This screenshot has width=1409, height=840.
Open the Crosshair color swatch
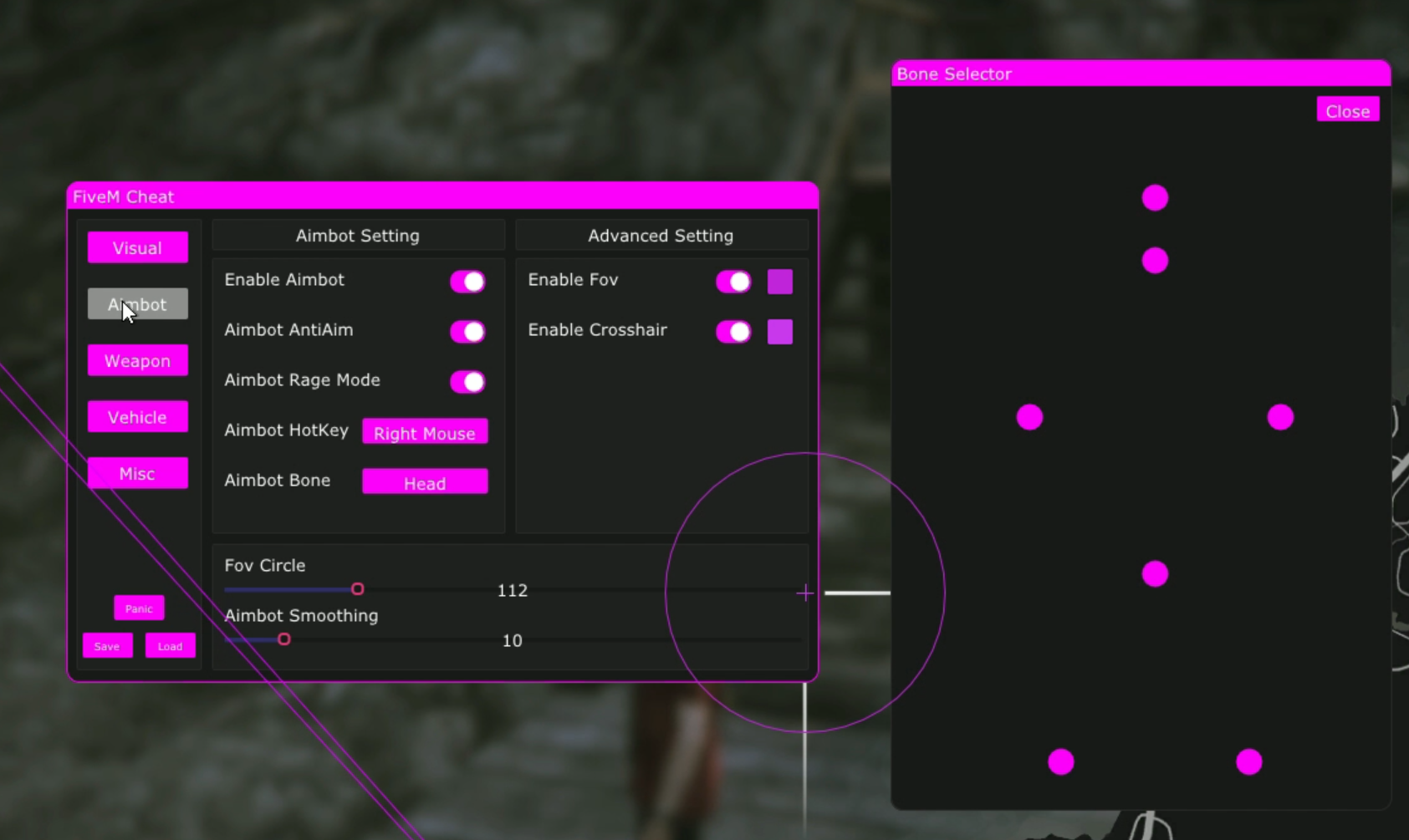pos(780,332)
